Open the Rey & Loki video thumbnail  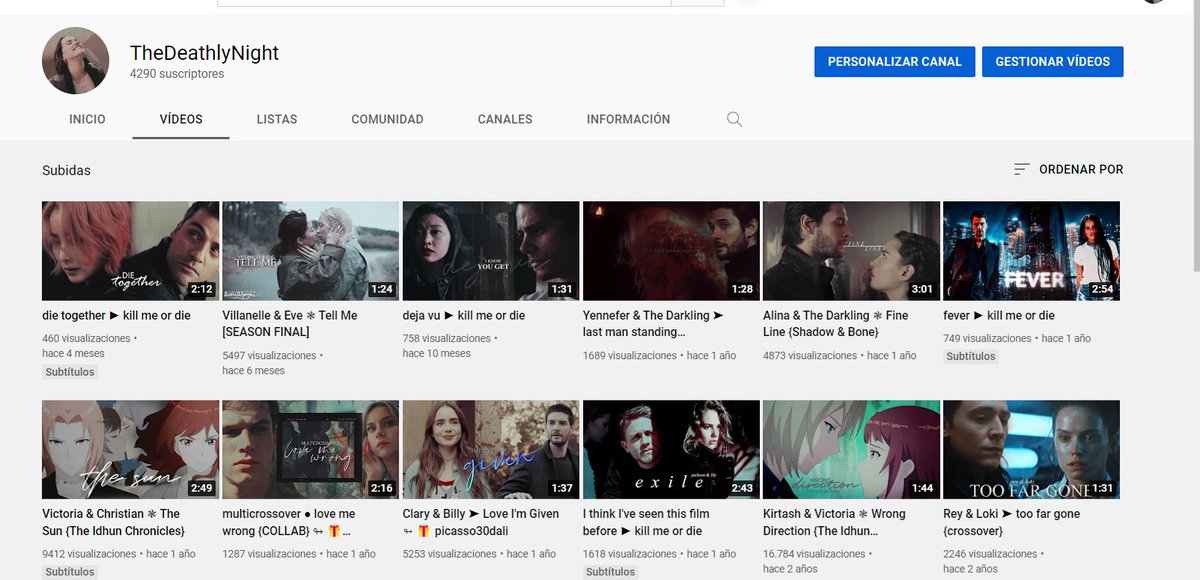click(x=1031, y=450)
